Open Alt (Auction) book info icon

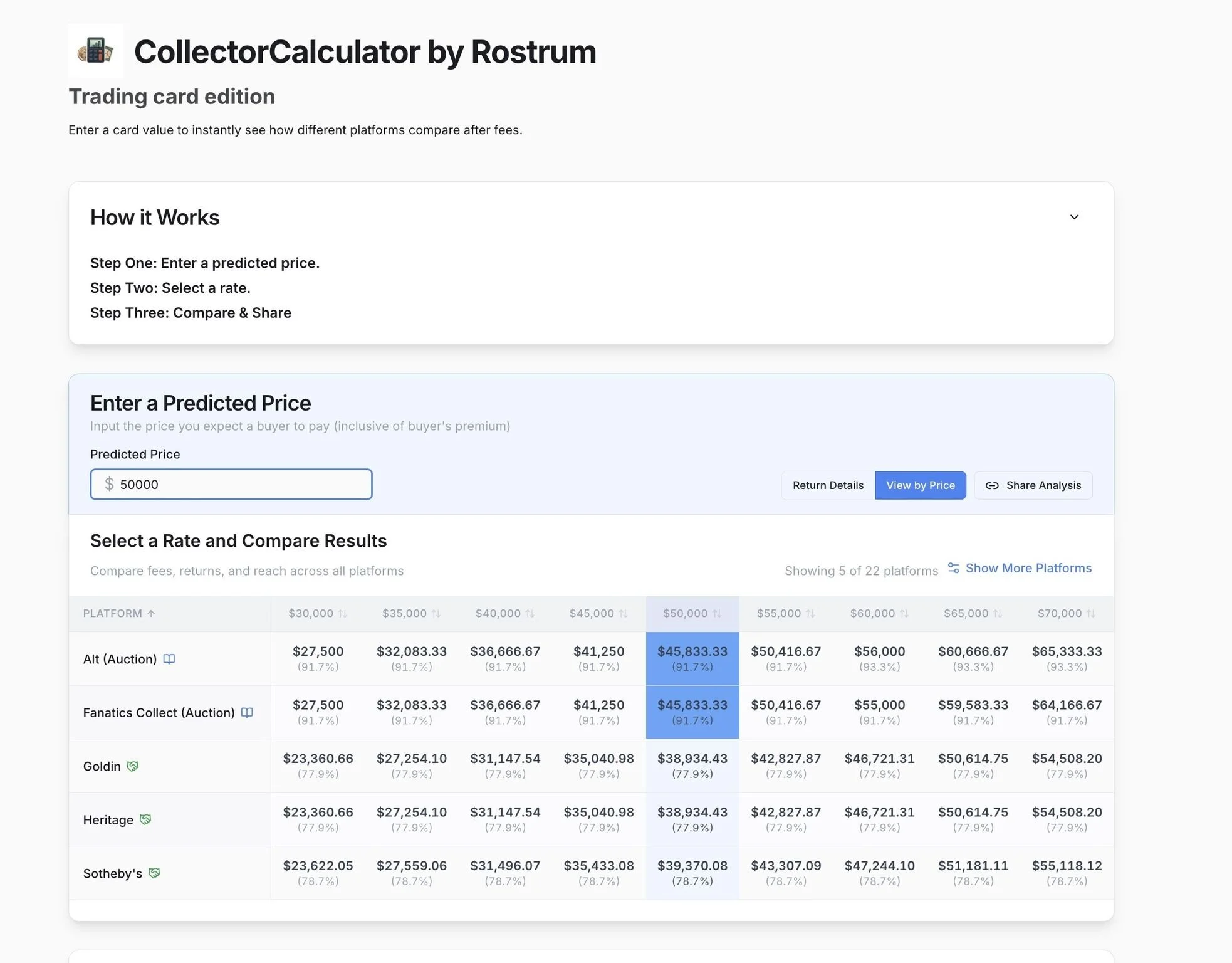click(169, 659)
